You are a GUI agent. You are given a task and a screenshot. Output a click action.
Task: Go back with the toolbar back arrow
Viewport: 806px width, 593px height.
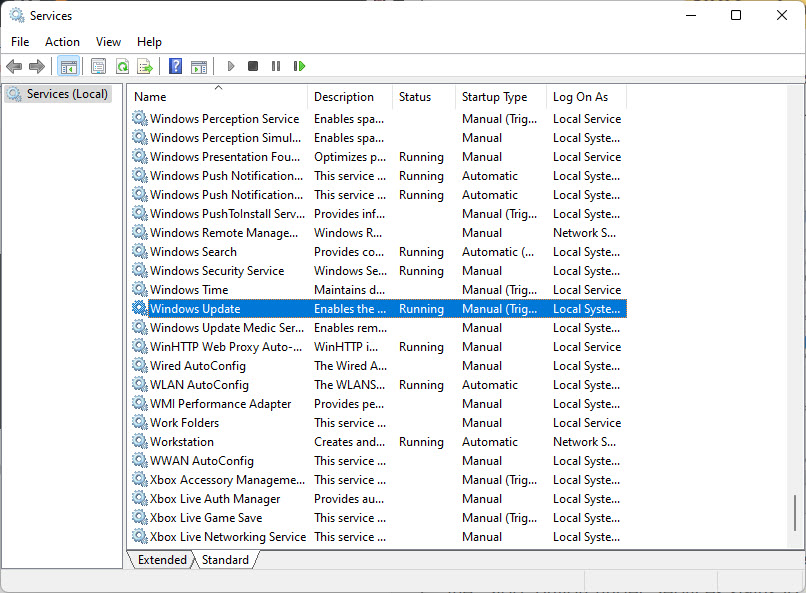point(14,66)
